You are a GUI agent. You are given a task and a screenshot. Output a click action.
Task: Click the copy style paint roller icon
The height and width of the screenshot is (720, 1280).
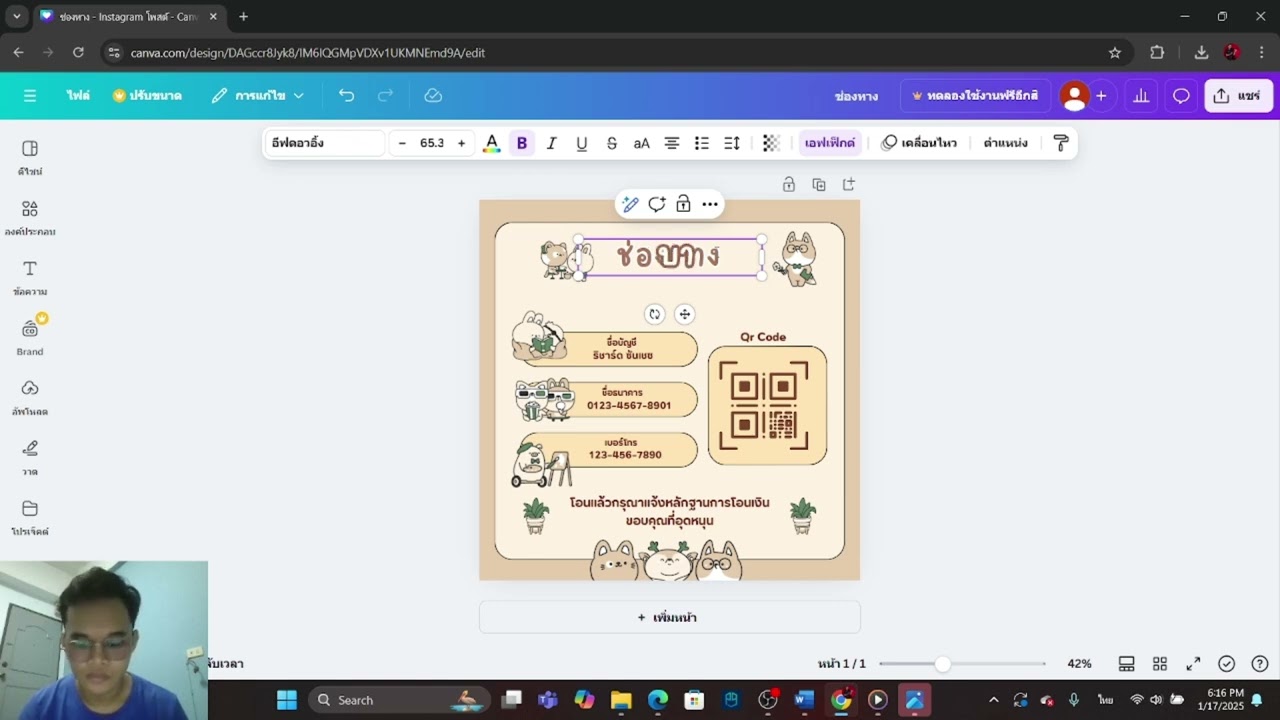[x=1061, y=143]
